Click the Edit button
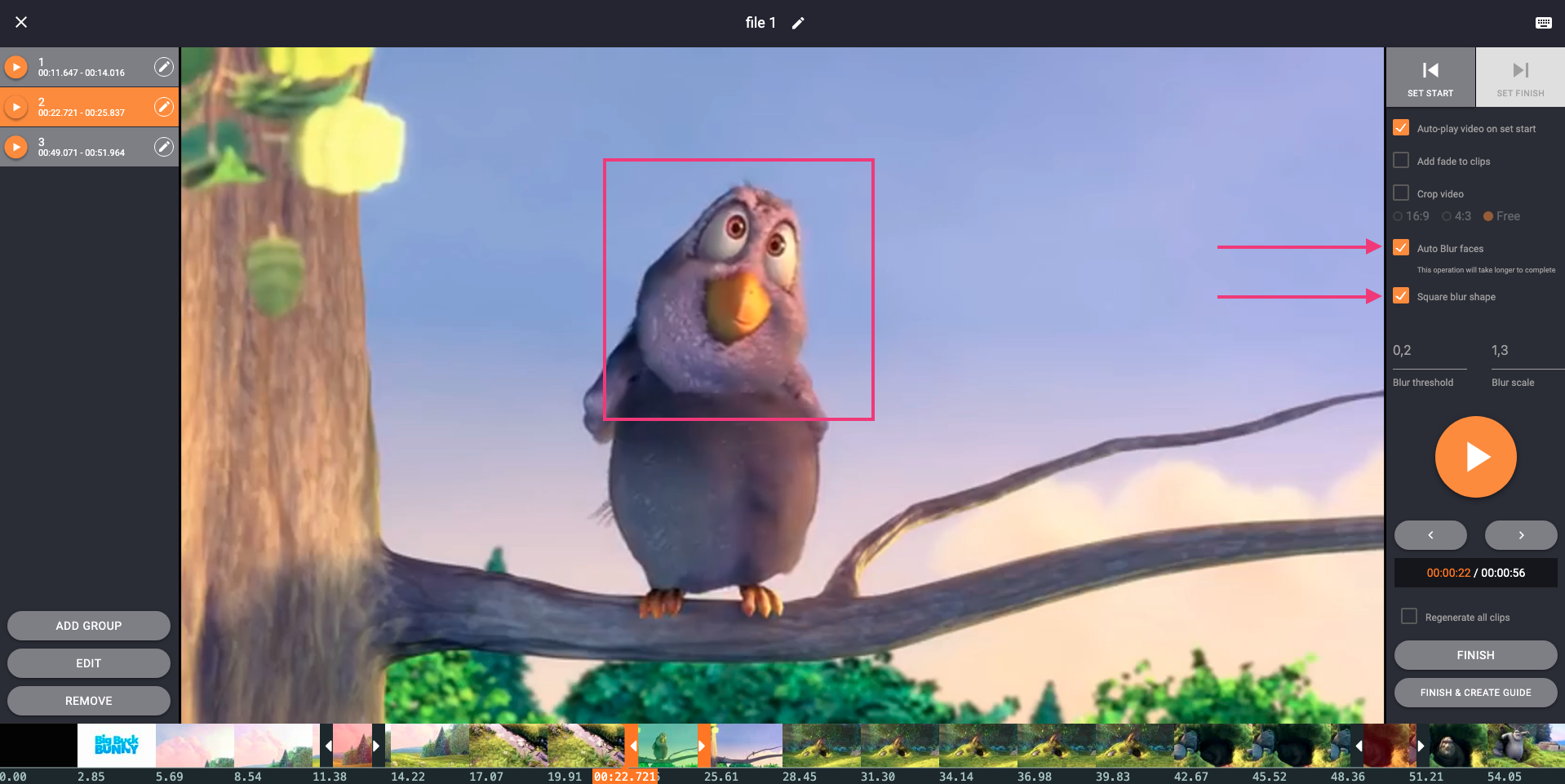Viewport: 1565px width, 784px height. 89,663
